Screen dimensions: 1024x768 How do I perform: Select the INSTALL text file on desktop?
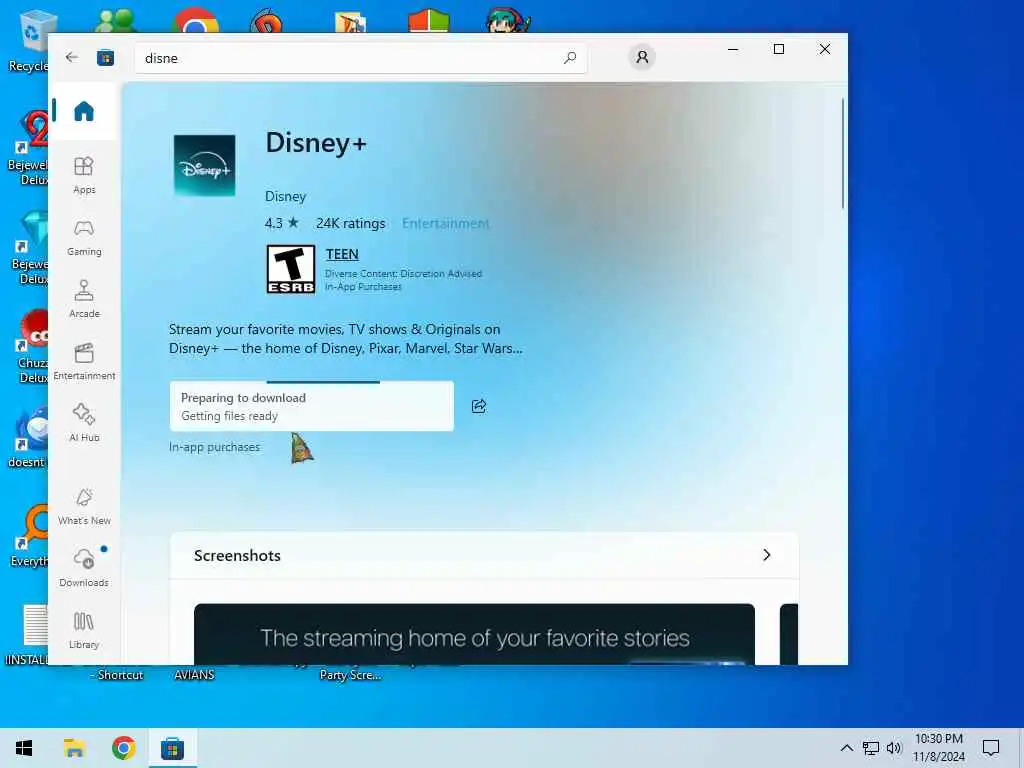(x=26, y=635)
